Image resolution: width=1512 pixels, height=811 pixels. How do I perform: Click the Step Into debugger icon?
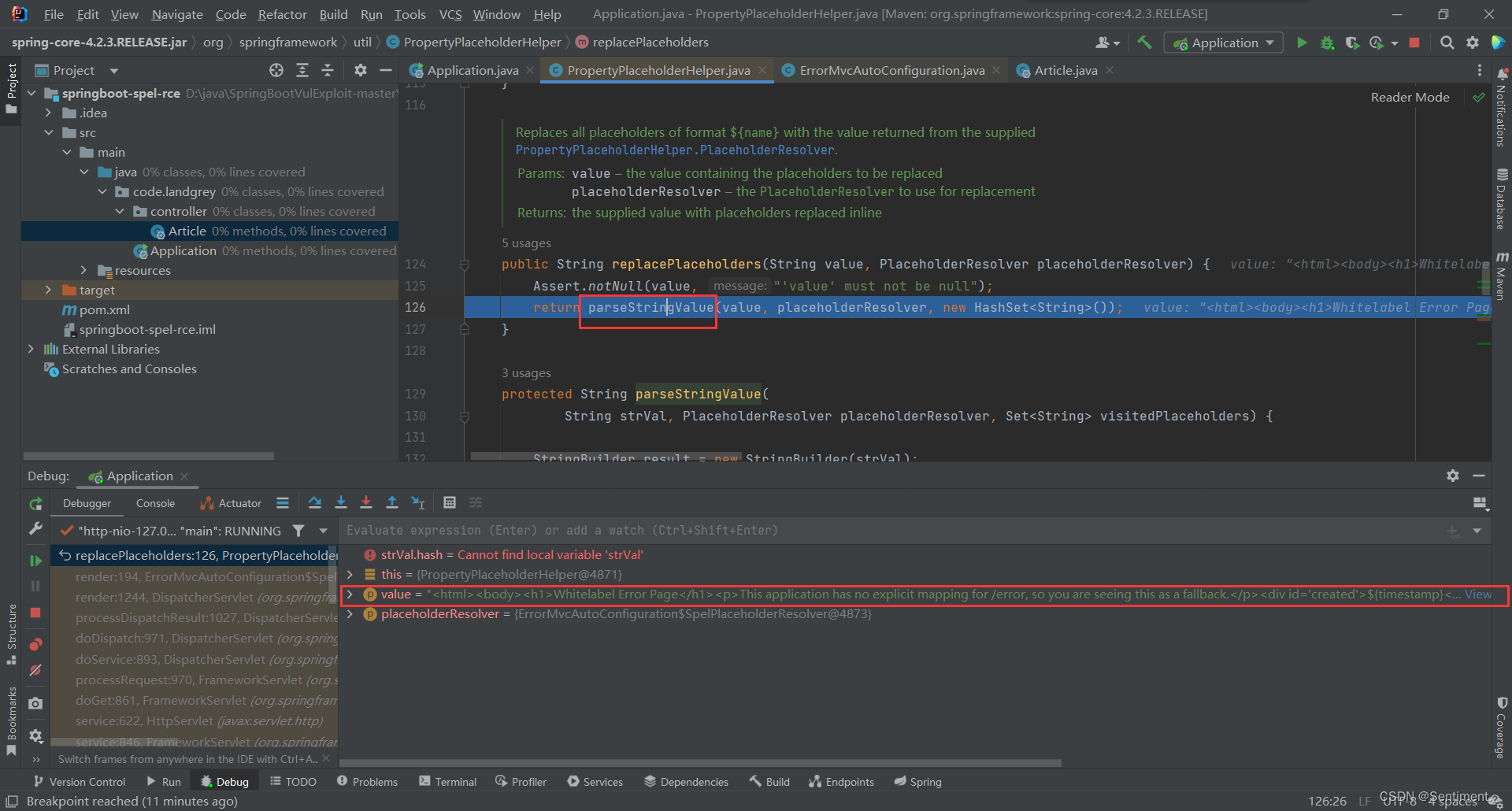pyautogui.click(x=341, y=502)
